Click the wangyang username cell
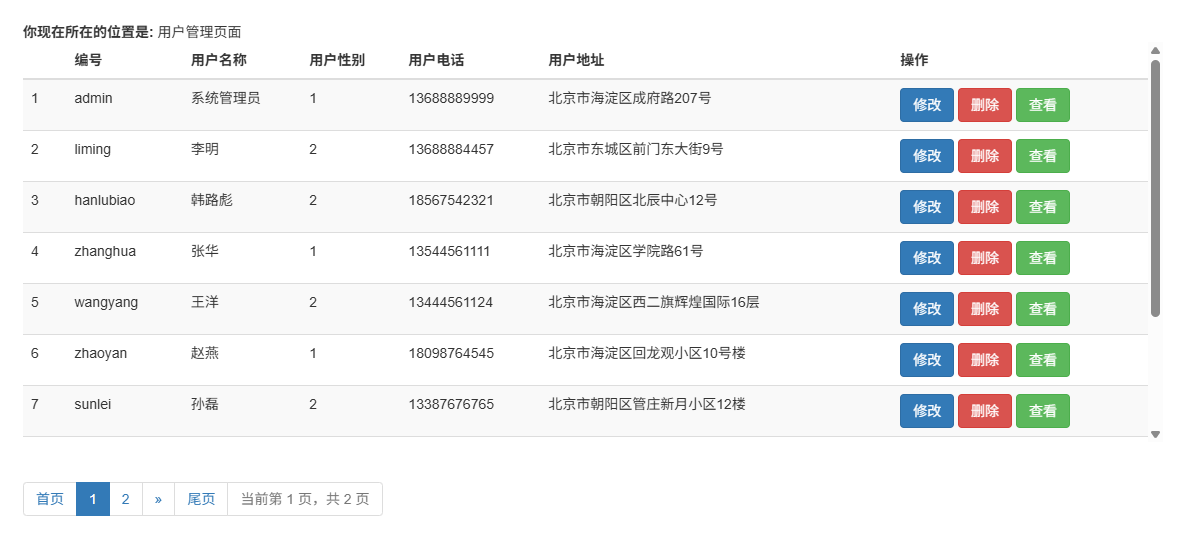Viewport: 1192px width, 533px height. [x=106, y=302]
